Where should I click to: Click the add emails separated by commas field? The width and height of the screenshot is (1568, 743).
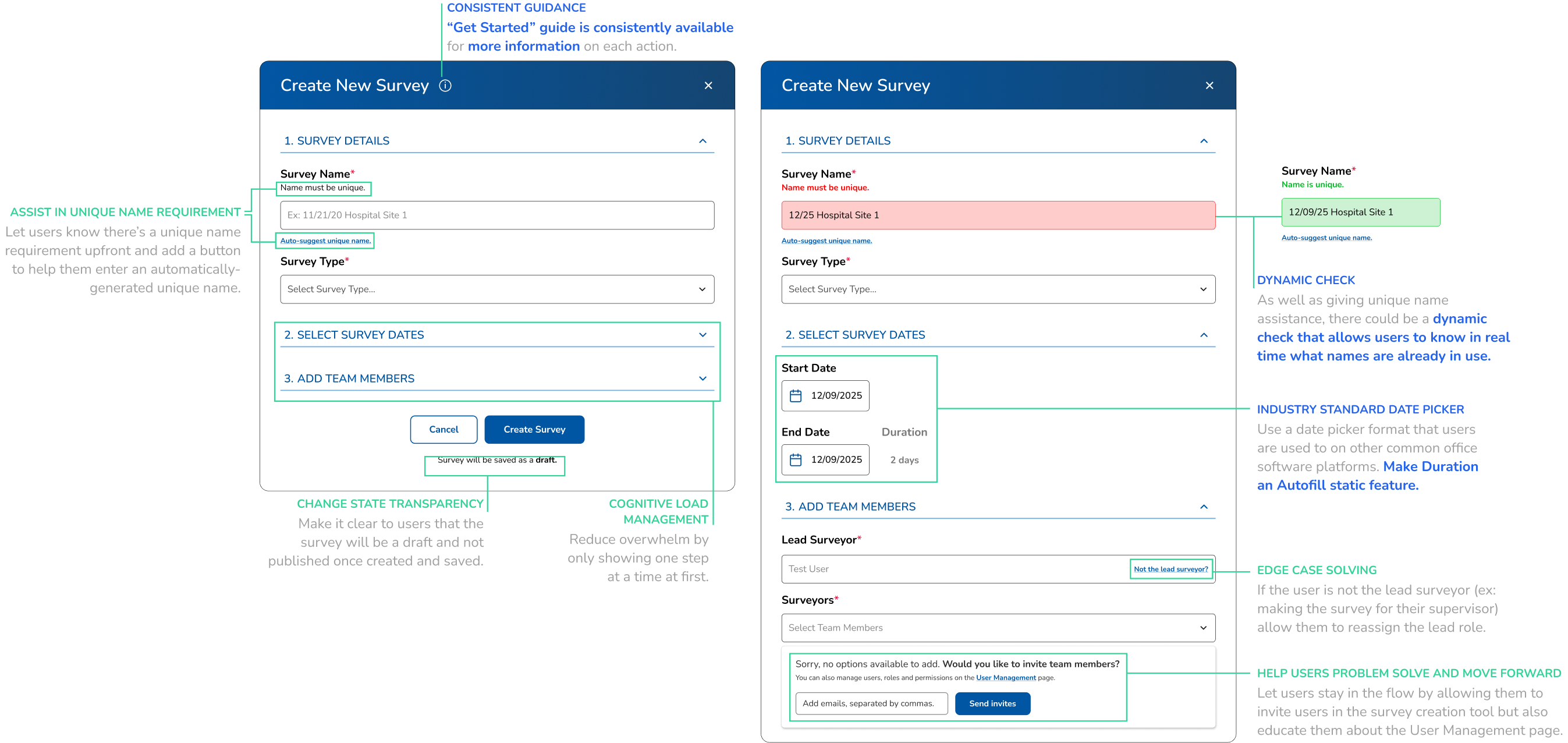871,703
